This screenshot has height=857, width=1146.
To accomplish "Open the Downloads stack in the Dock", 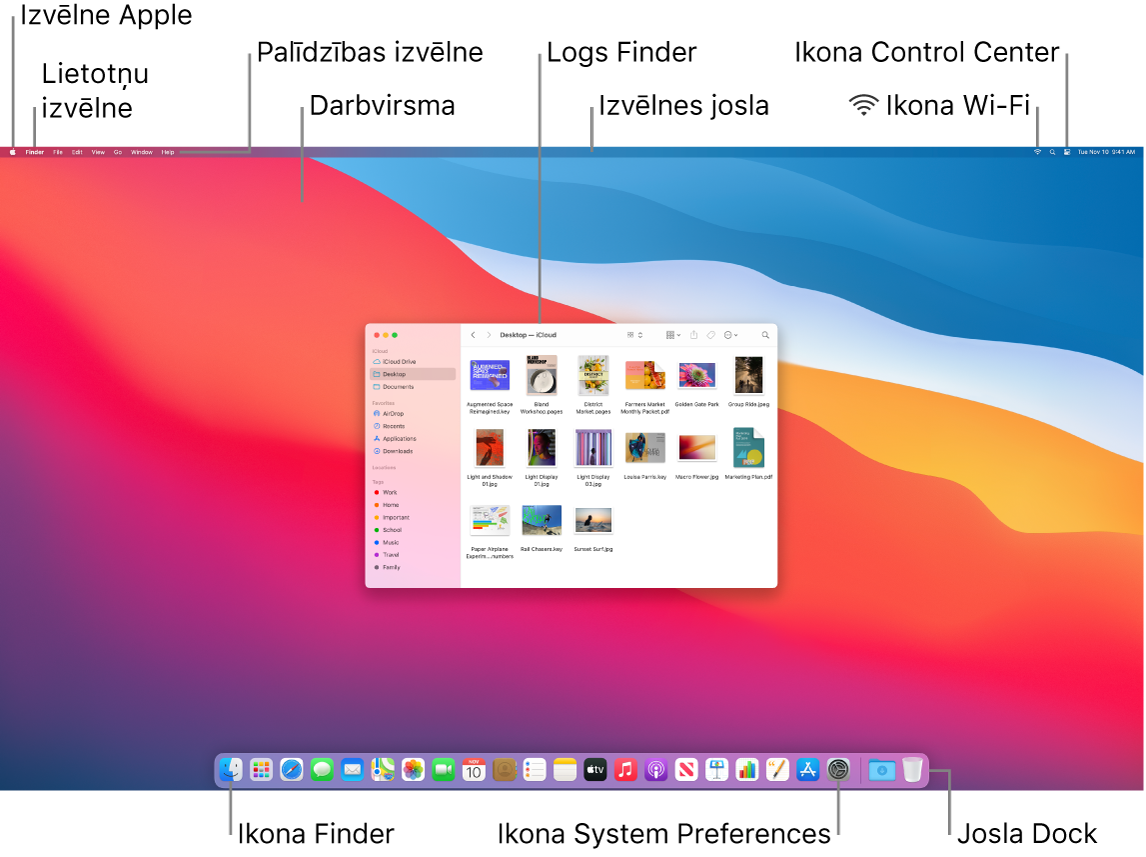I will click(x=882, y=770).
